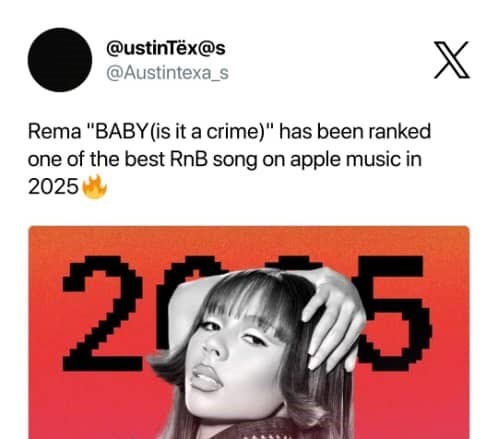Click the pixelated digit 5 in the image
The width and height of the screenshot is (497, 439).
click(x=393, y=313)
